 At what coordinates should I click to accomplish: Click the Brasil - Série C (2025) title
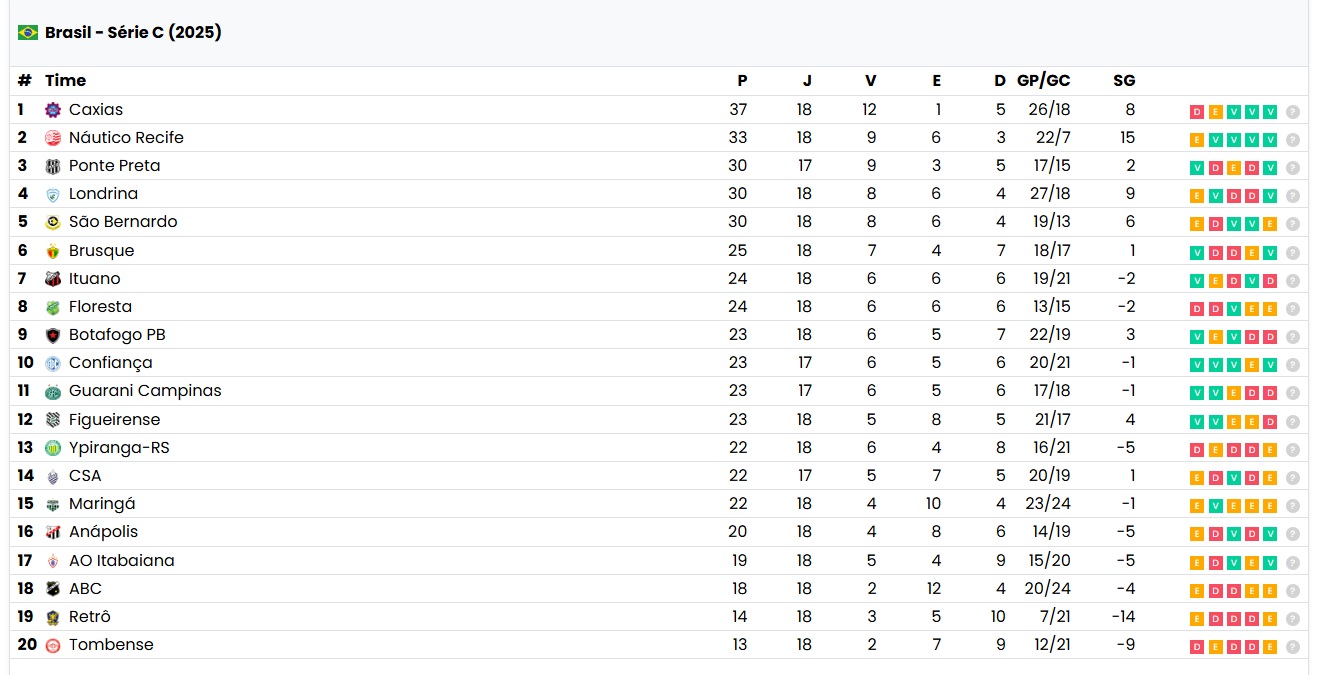click(133, 32)
